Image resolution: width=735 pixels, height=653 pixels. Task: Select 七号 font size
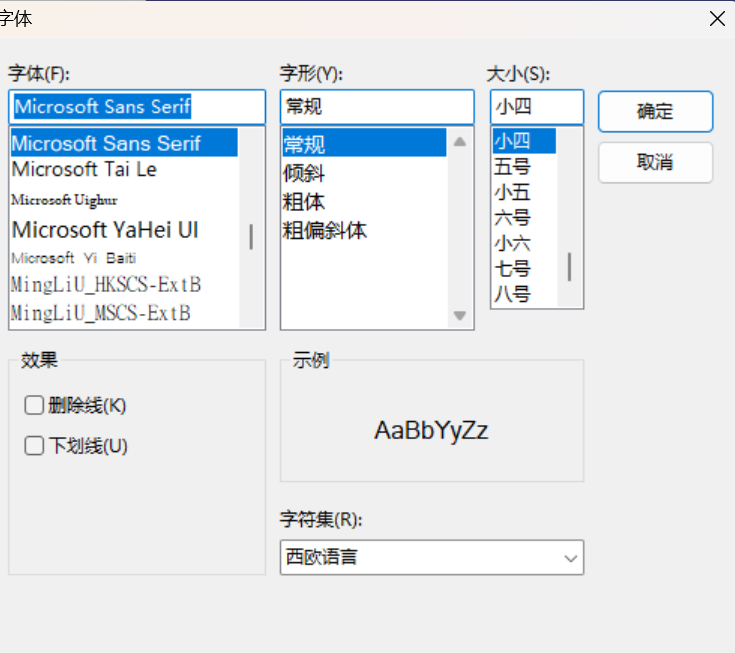coord(524,269)
